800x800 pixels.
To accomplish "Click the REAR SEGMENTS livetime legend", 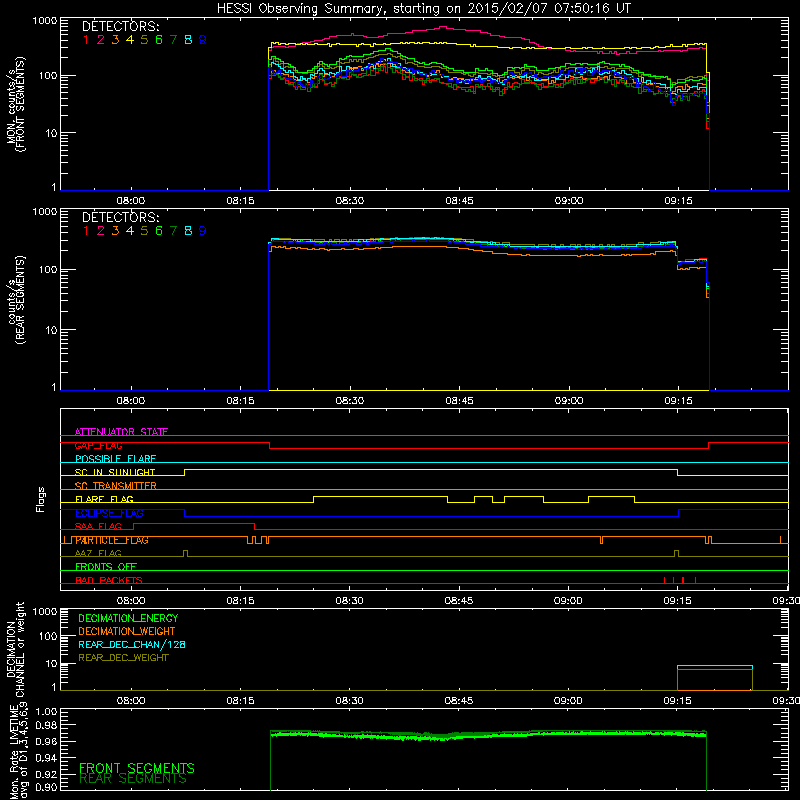I will pyautogui.click(x=133, y=779).
